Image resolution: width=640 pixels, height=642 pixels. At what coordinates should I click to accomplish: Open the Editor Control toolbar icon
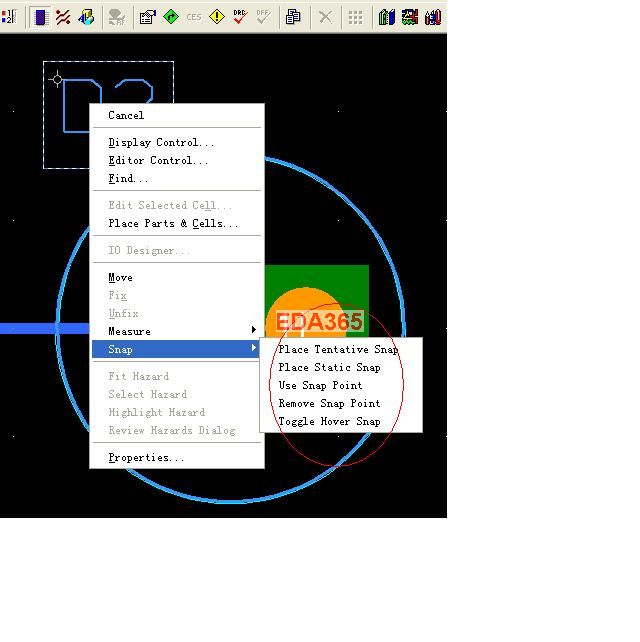[148, 17]
